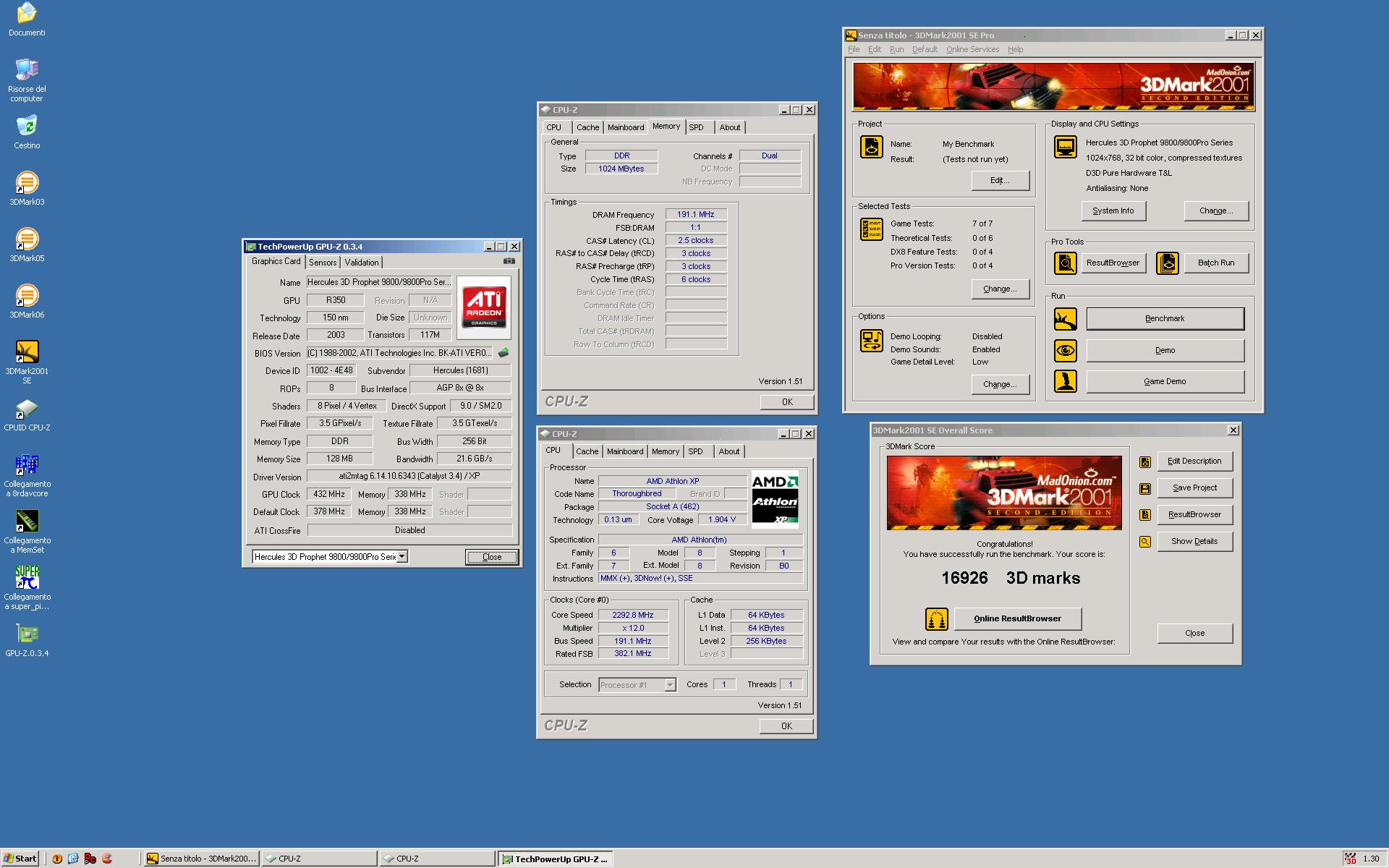This screenshot has height=868, width=1389.
Task: Click Change... in Options group
Action: point(1000,384)
